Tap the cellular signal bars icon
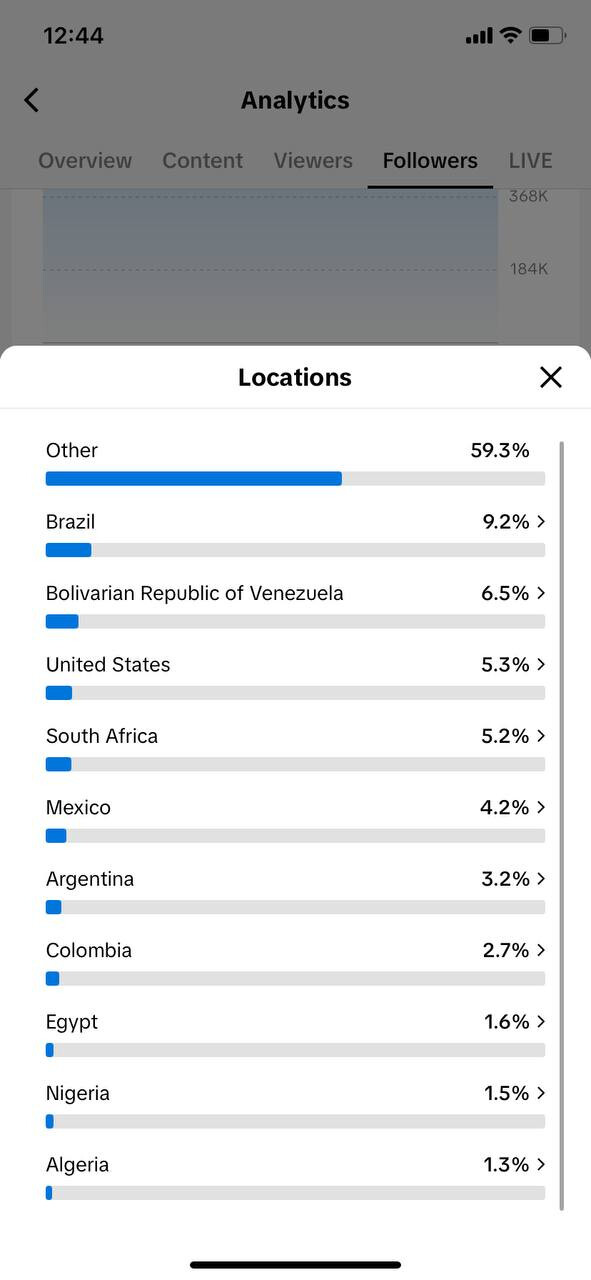 pyautogui.click(x=479, y=36)
